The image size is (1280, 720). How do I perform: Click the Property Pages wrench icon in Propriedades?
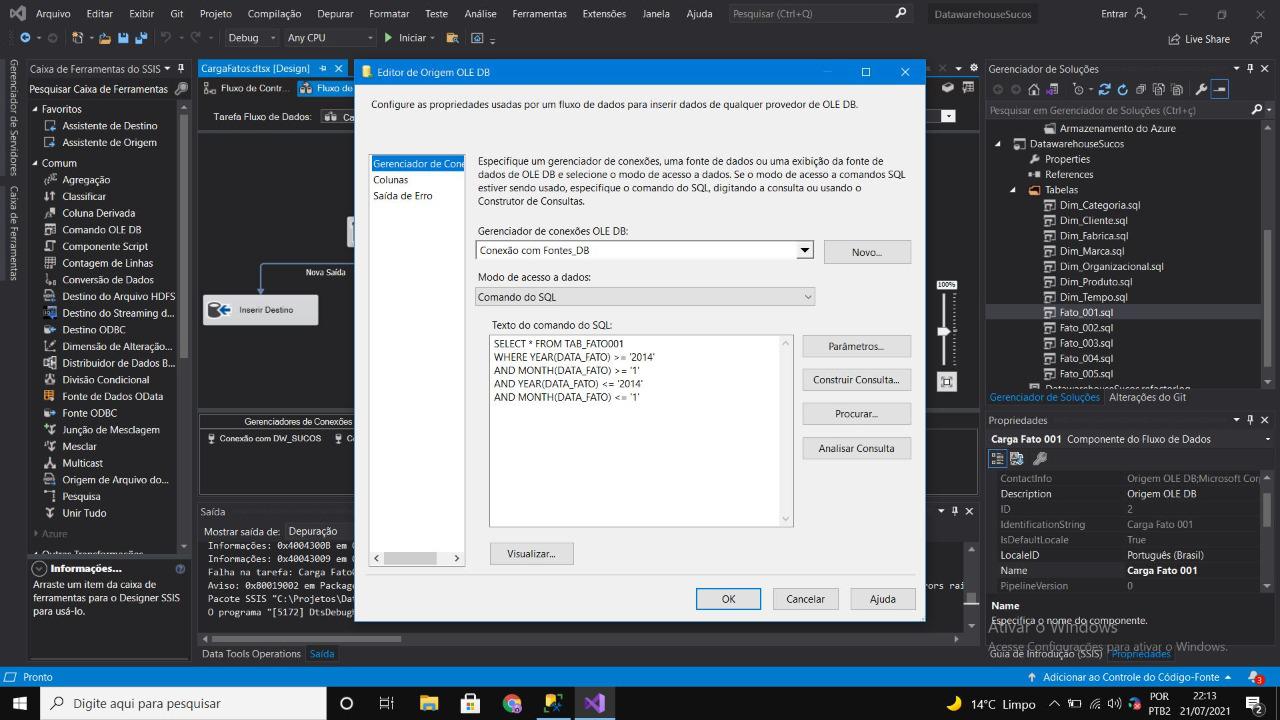tap(1040, 458)
